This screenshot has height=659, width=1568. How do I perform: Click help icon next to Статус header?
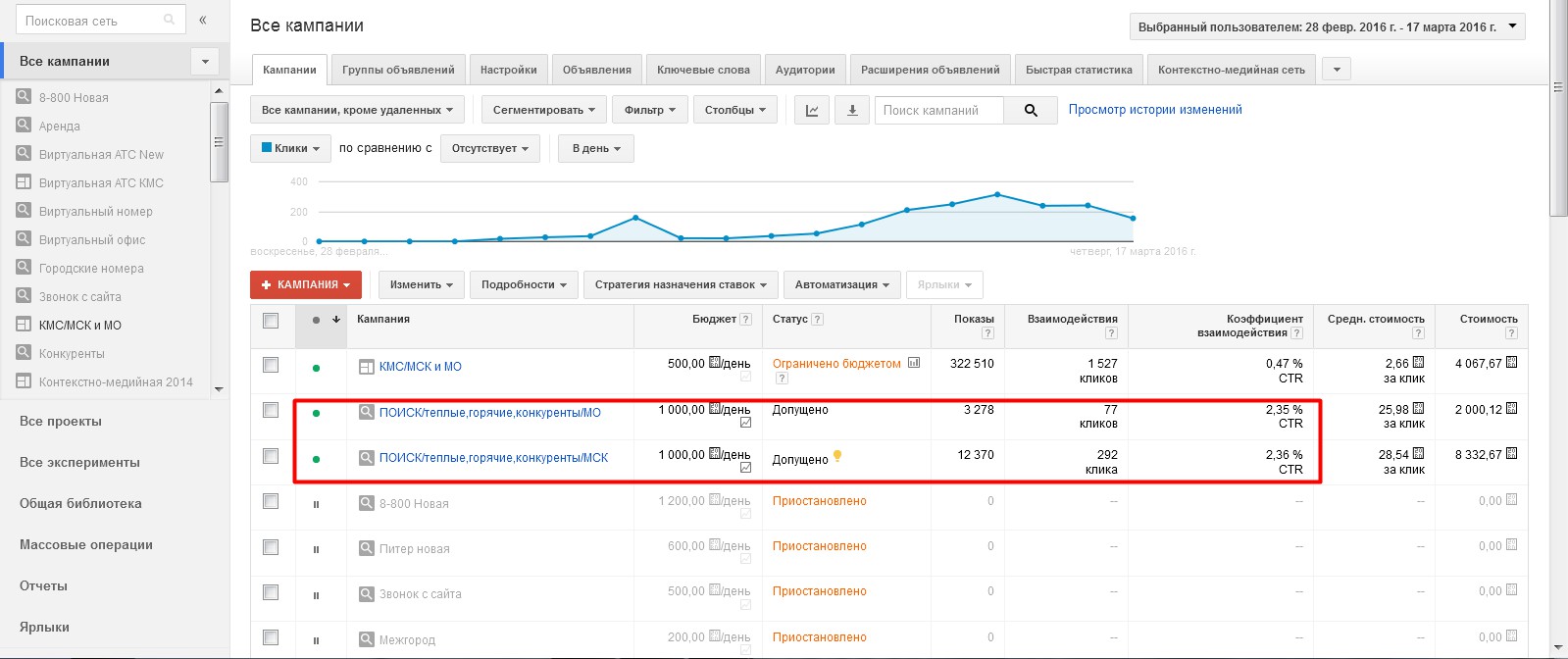pos(818,320)
